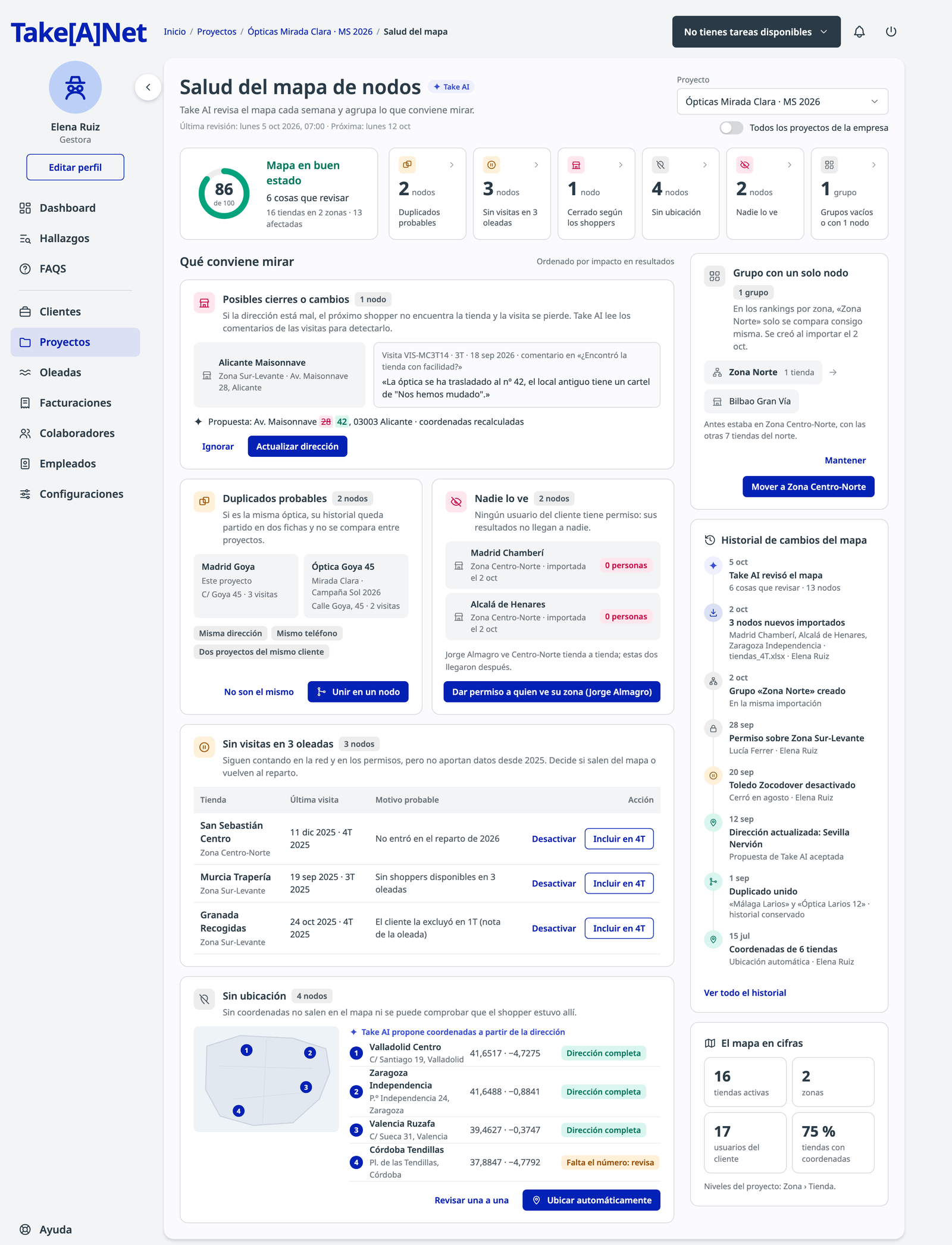Click the Nadie lo ve summary card icon
This screenshot has width=952, height=1245.
(x=745, y=165)
